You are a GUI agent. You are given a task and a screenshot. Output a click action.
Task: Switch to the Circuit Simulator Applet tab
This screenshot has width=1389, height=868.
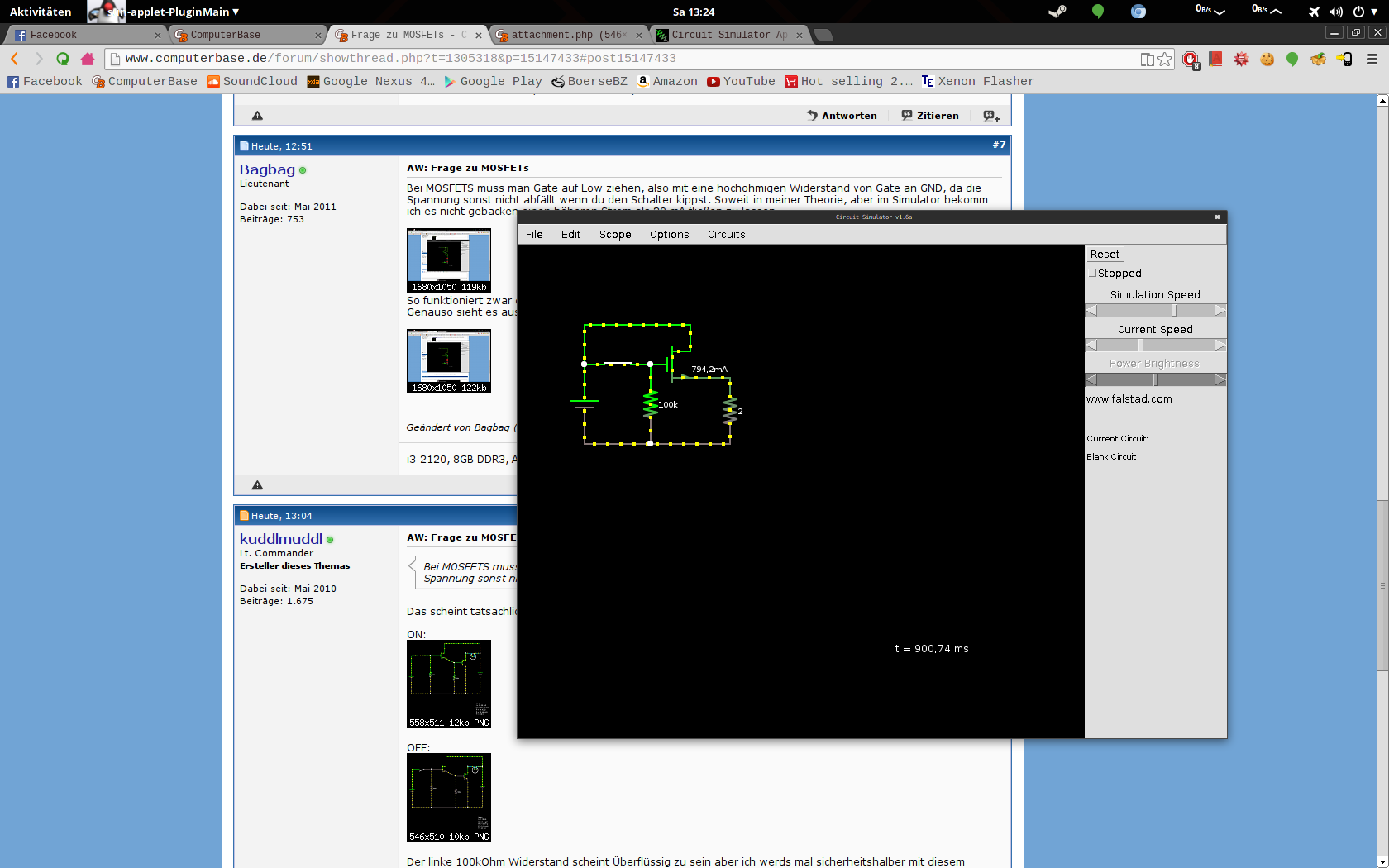coord(728,35)
